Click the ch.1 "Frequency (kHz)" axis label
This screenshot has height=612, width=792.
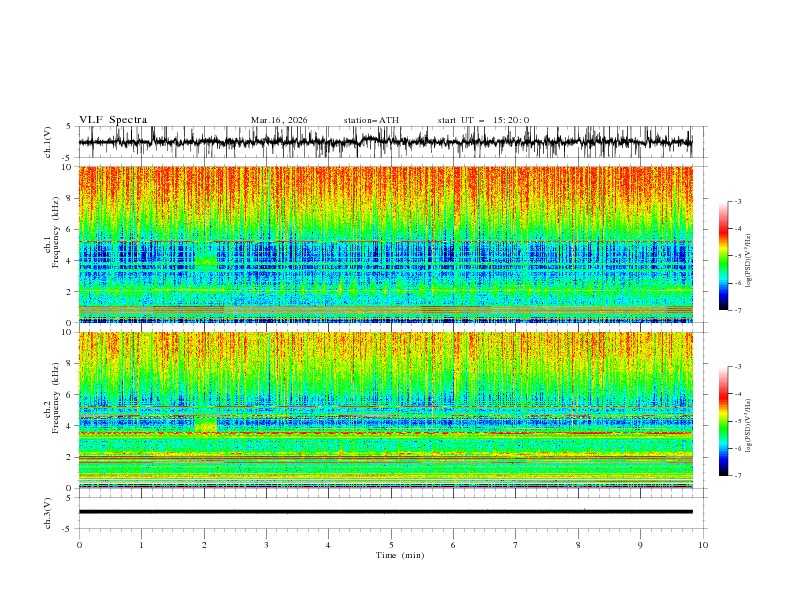(x=56, y=233)
